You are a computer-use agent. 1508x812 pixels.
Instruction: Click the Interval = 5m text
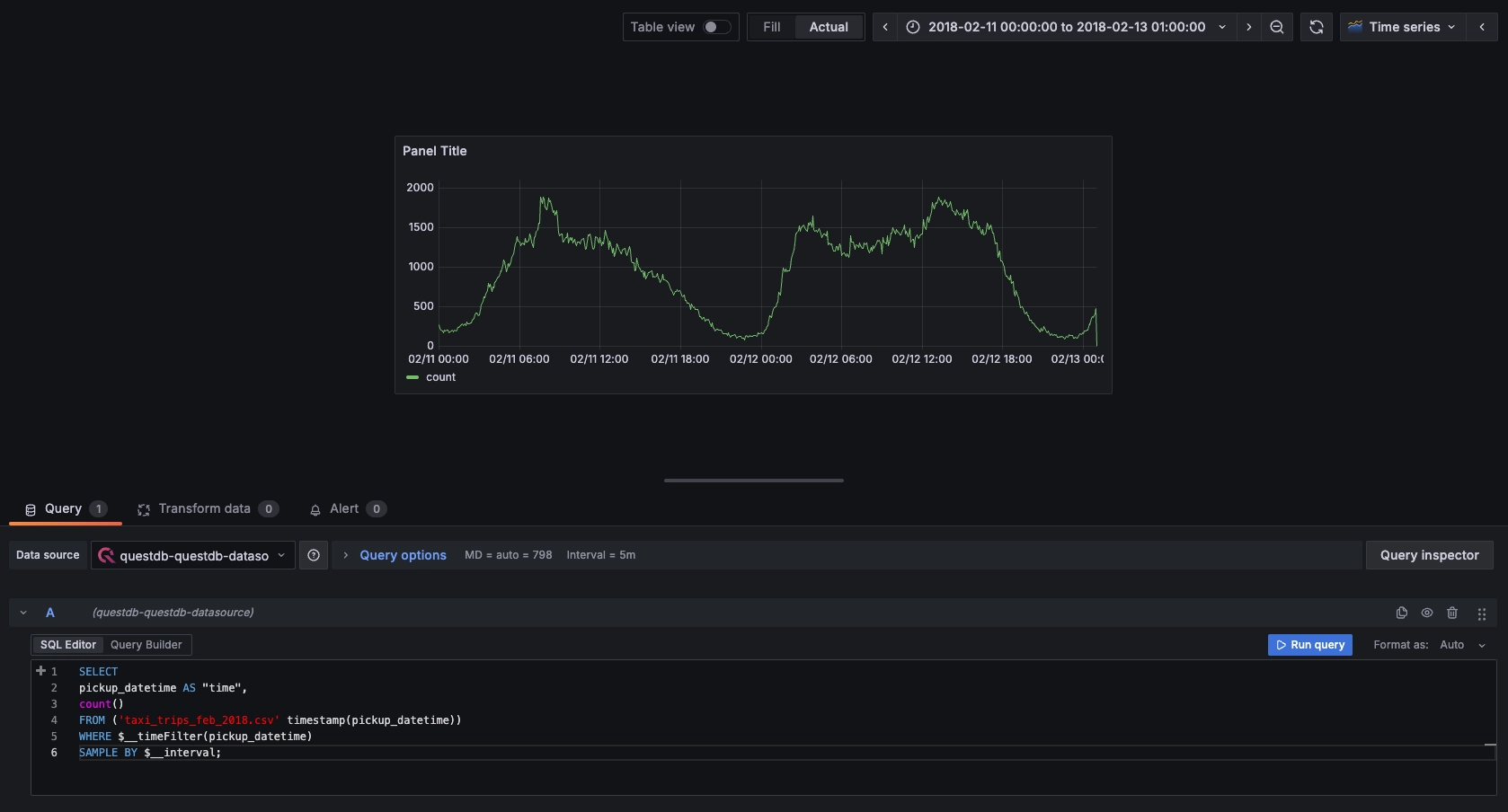point(600,555)
